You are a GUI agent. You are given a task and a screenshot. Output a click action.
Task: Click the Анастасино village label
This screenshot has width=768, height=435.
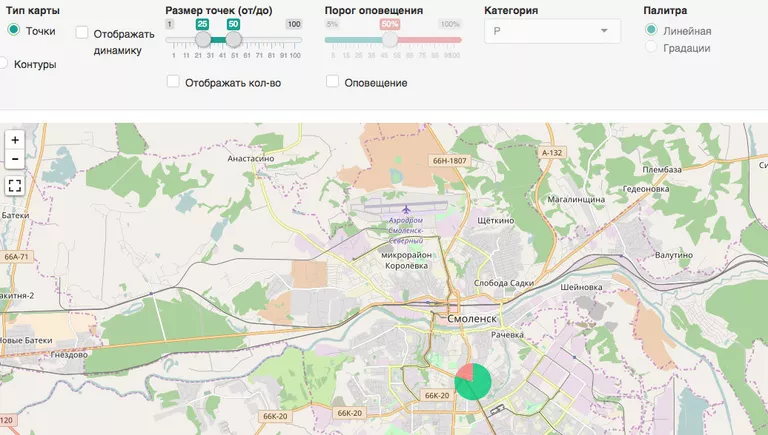coord(251,159)
